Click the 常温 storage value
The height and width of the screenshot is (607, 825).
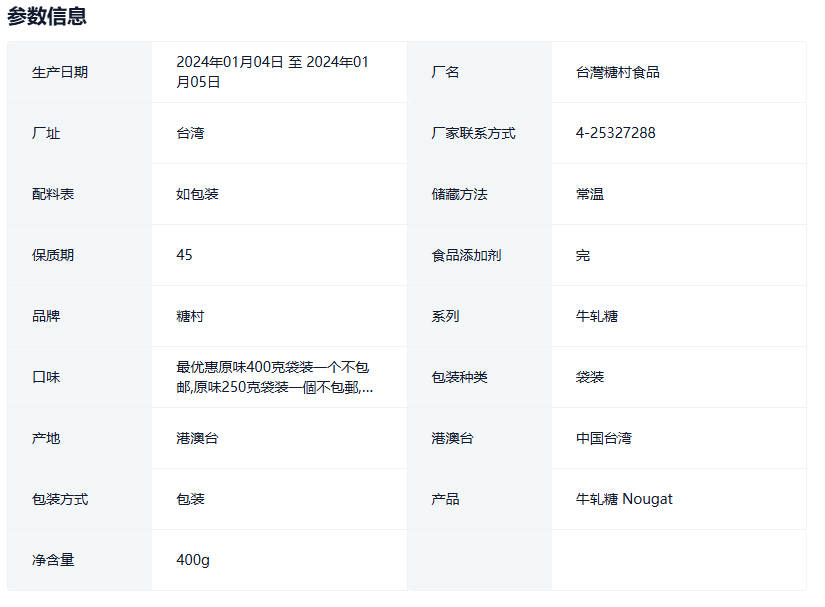[x=590, y=194]
